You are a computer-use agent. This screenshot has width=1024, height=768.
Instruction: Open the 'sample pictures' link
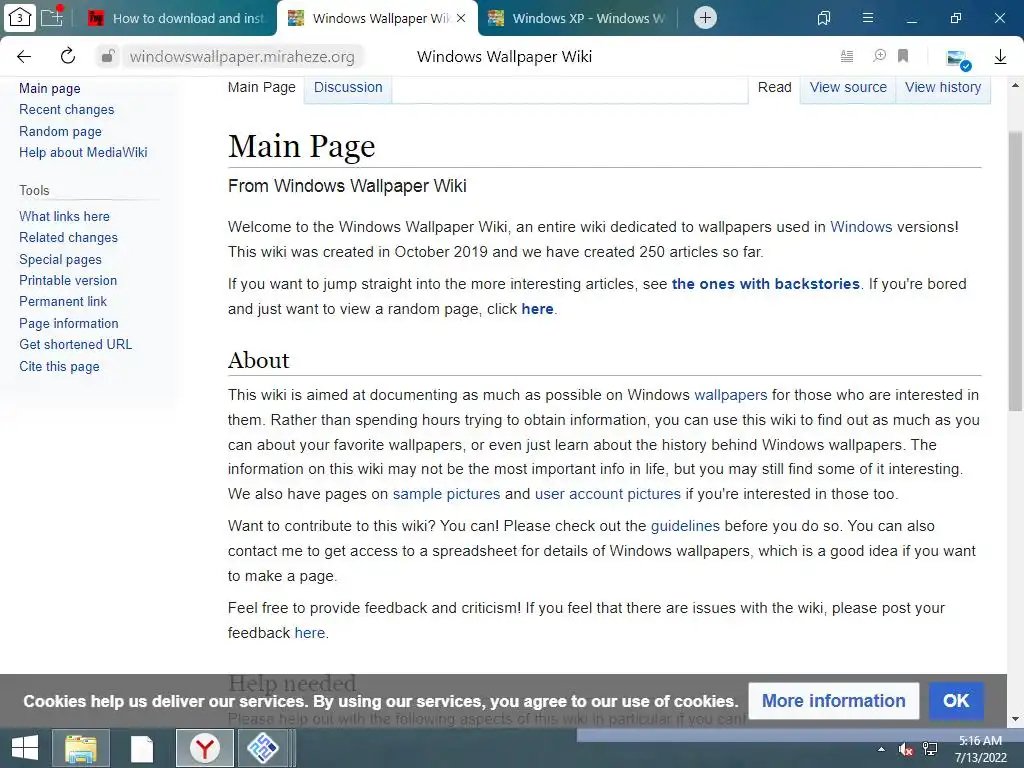point(446,494)
